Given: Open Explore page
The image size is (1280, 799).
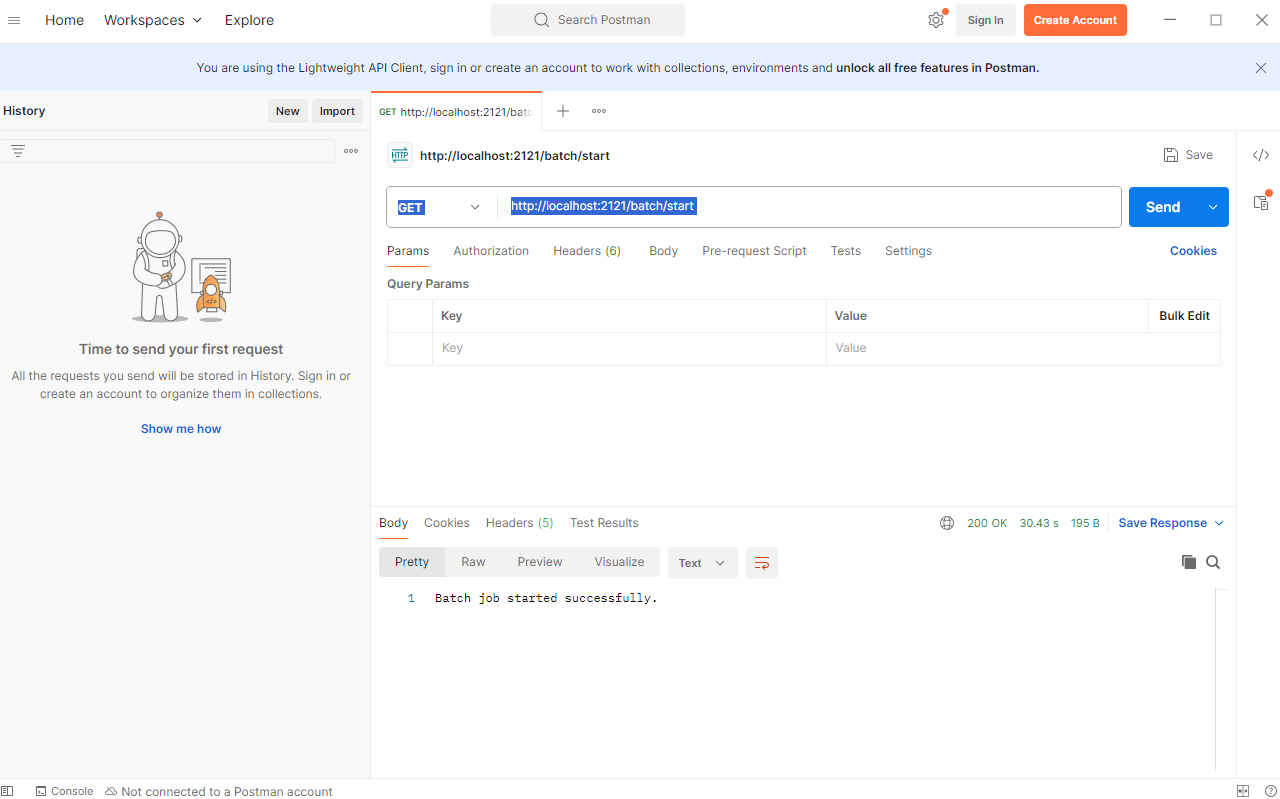Looking at the screenshot, I should tap(249, 20).
